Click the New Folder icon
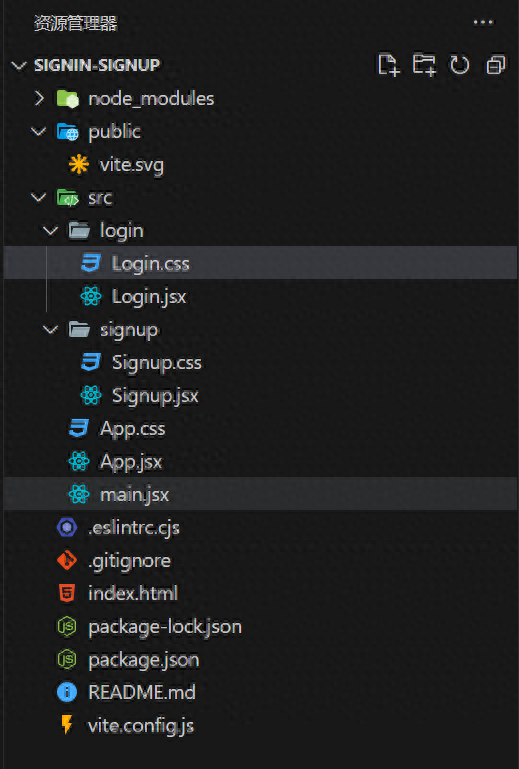The width and height of the screenshot is (519, 769). point(424,65)
